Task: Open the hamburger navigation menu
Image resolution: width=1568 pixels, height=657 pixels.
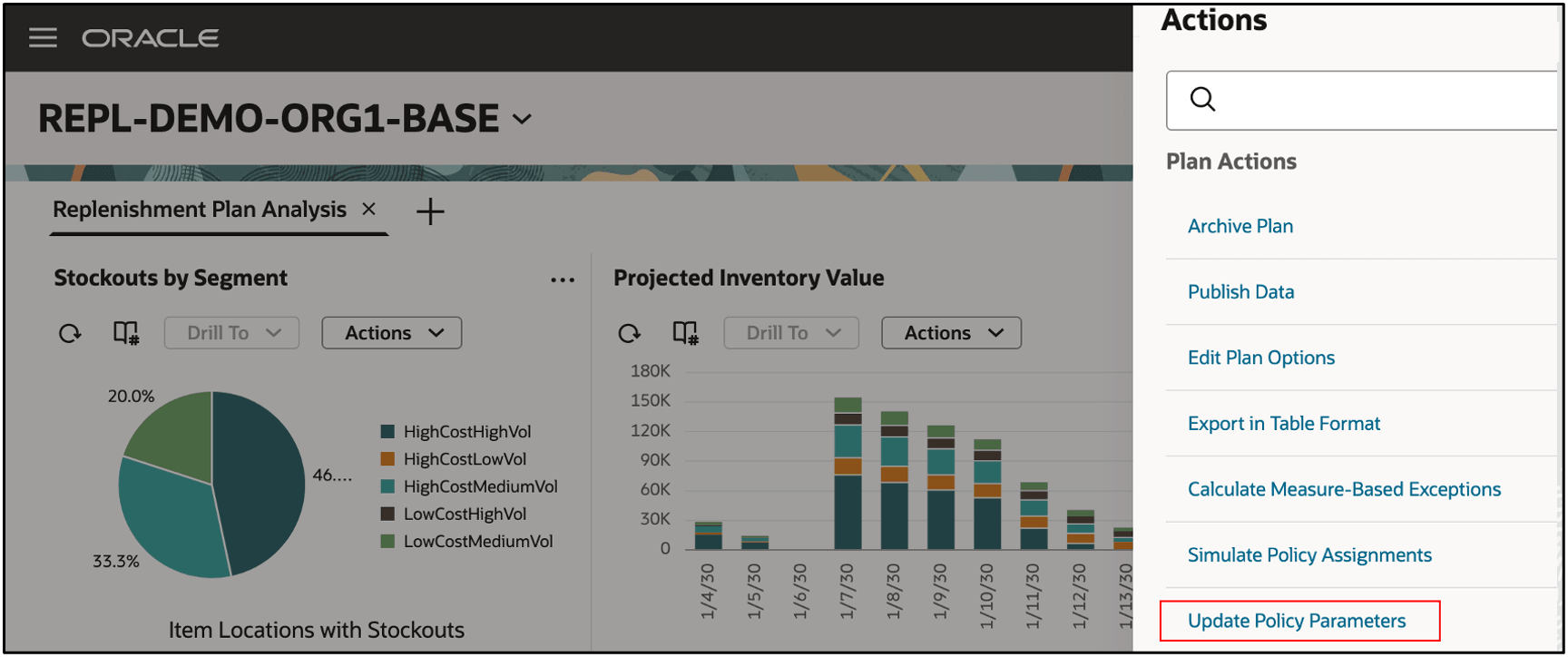Action: [43, 38]
